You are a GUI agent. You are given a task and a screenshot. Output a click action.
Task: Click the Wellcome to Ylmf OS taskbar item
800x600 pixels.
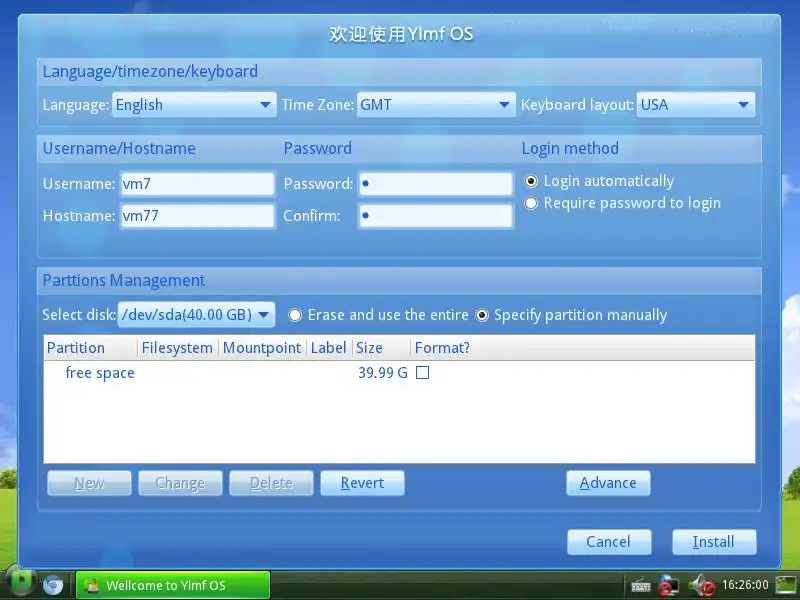[173, 585]
